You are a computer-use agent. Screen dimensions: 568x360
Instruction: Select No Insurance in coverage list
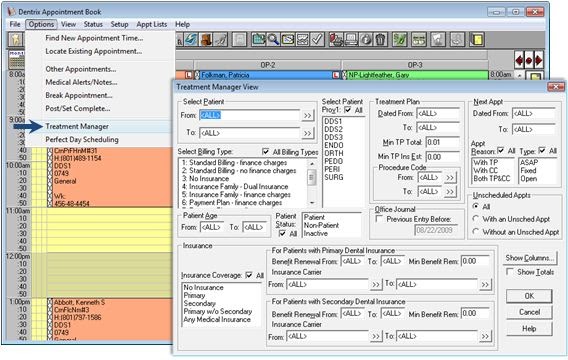coord(203,287)
